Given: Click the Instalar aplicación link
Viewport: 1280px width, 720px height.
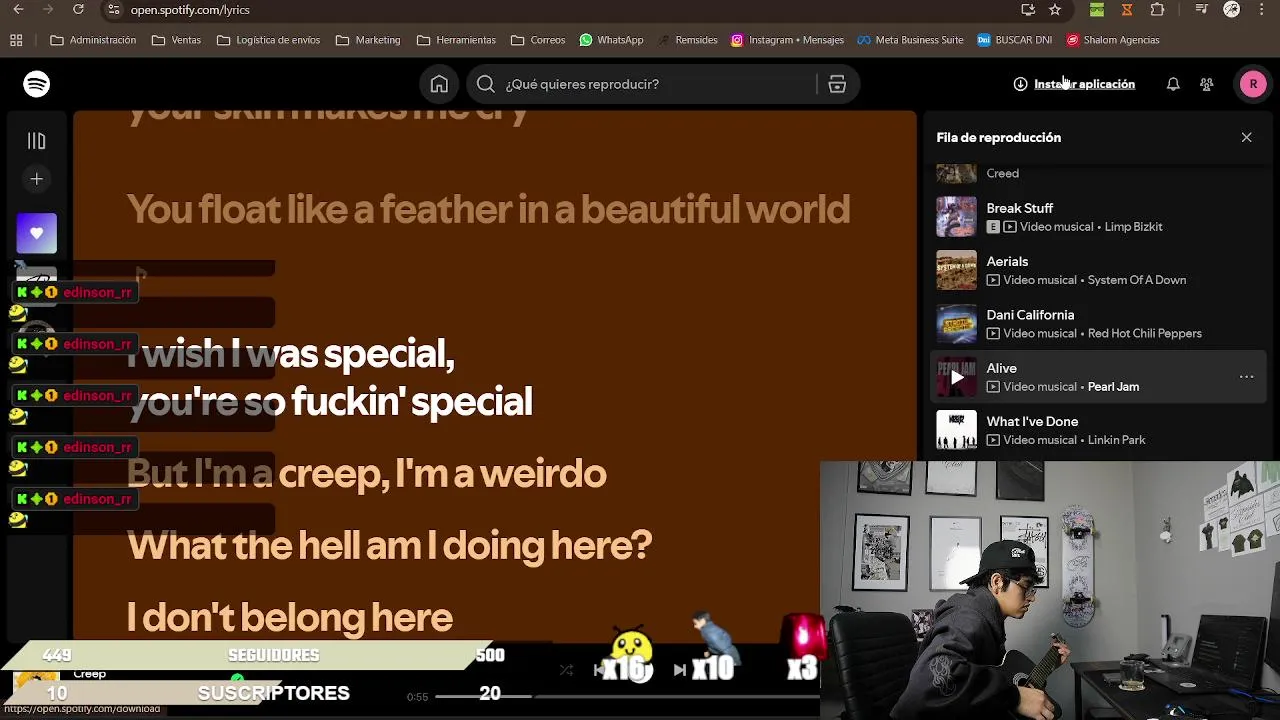Looking at the screenshot, I should click(x=1075, y=84).
